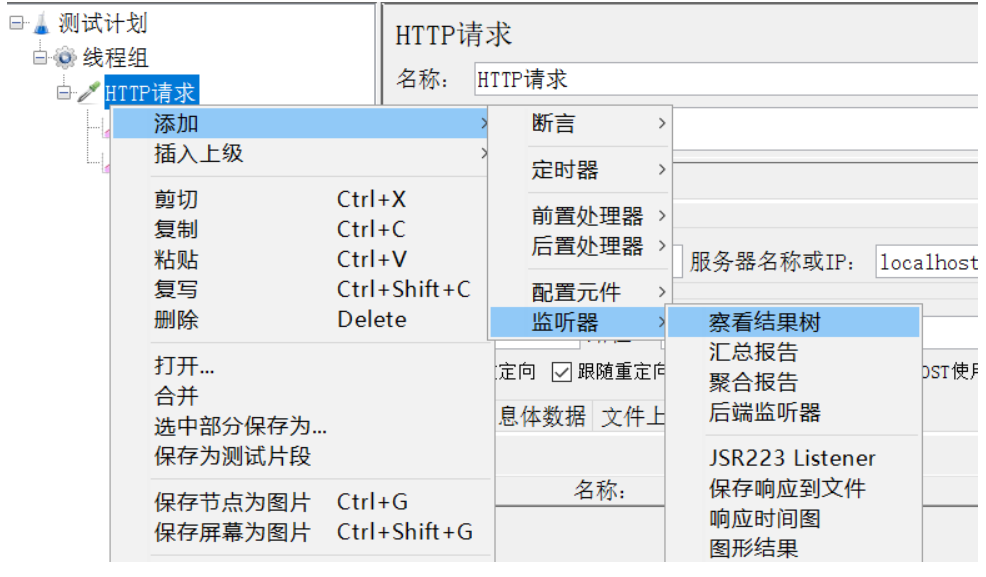
Task: Expand the 定时器 submenu
Action: pyautogui.click(x=580, y=170)
